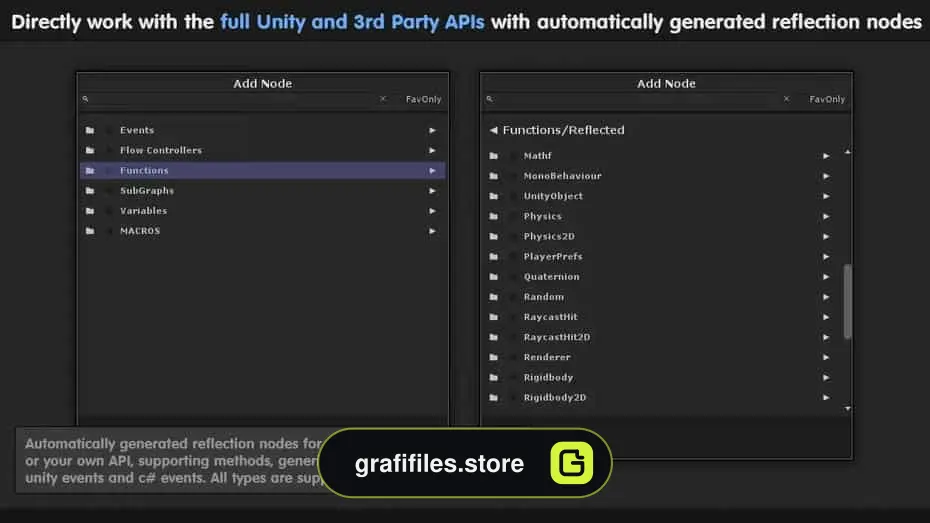Click search magnifier in right Add Node panel
The height and width of the screenshot is (523, 930).
coord(489,99)
